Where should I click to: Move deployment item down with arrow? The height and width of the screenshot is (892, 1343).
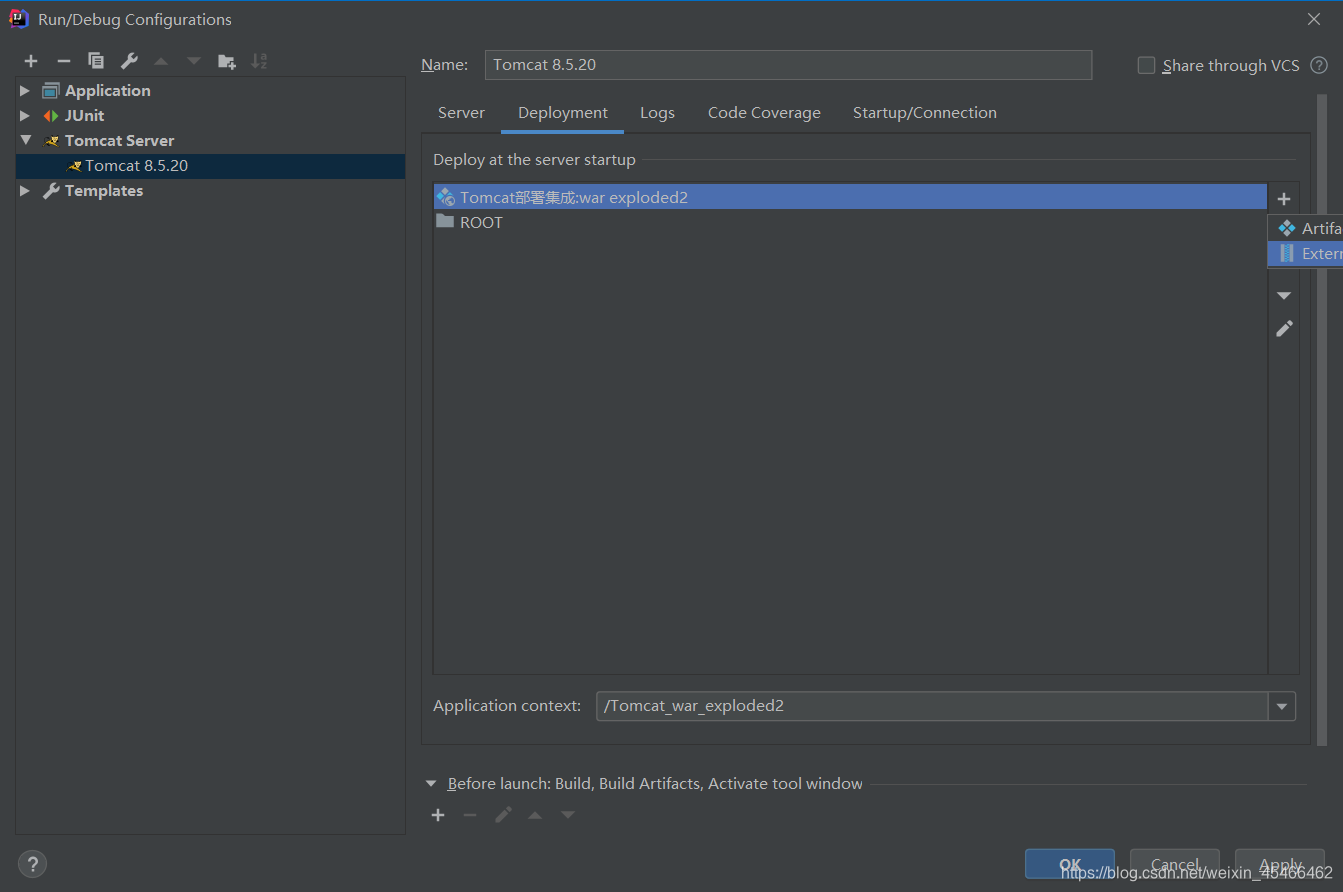coord(1284,296)
